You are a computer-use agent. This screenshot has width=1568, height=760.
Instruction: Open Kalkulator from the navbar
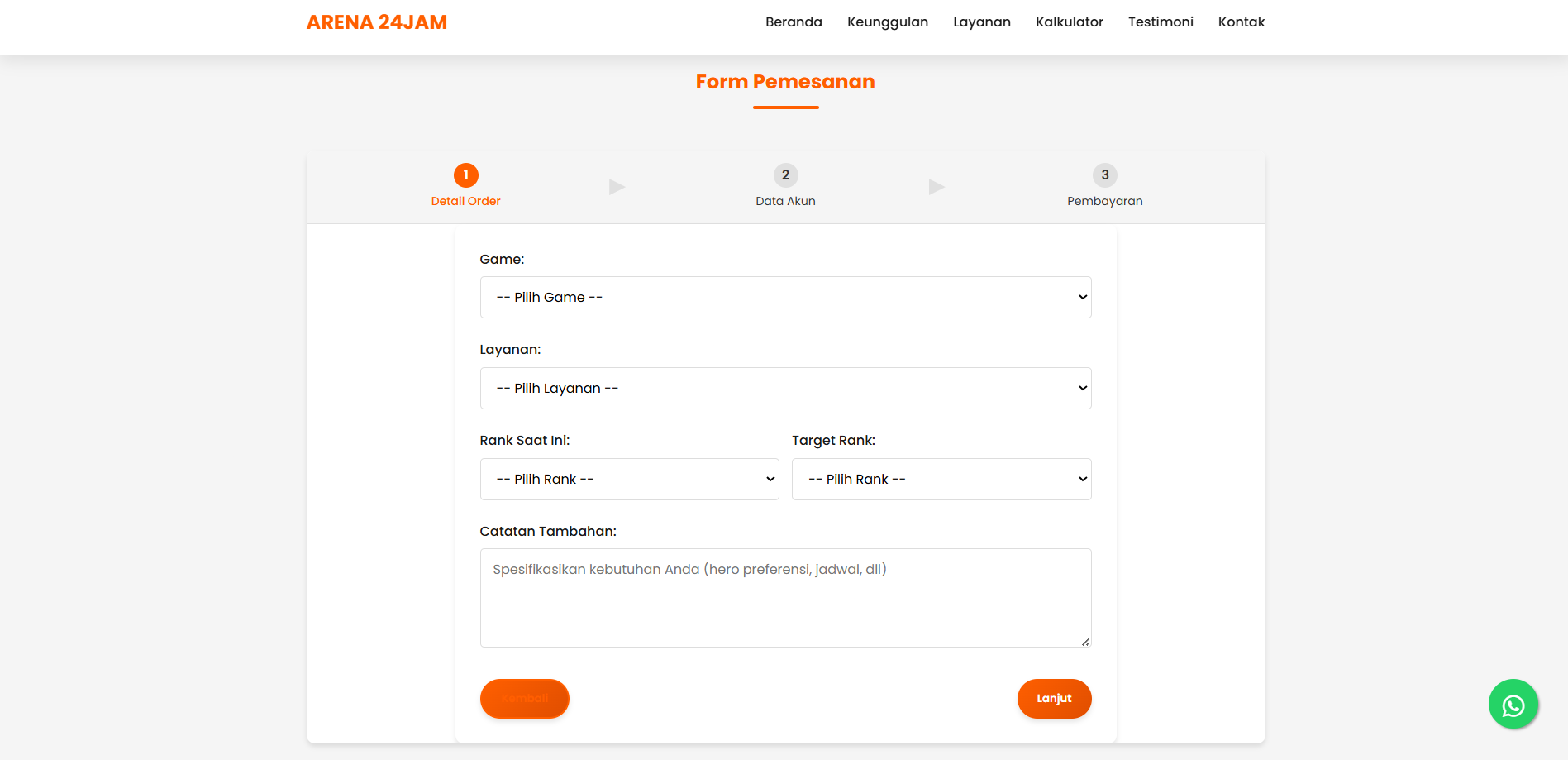click(1069, 22)
